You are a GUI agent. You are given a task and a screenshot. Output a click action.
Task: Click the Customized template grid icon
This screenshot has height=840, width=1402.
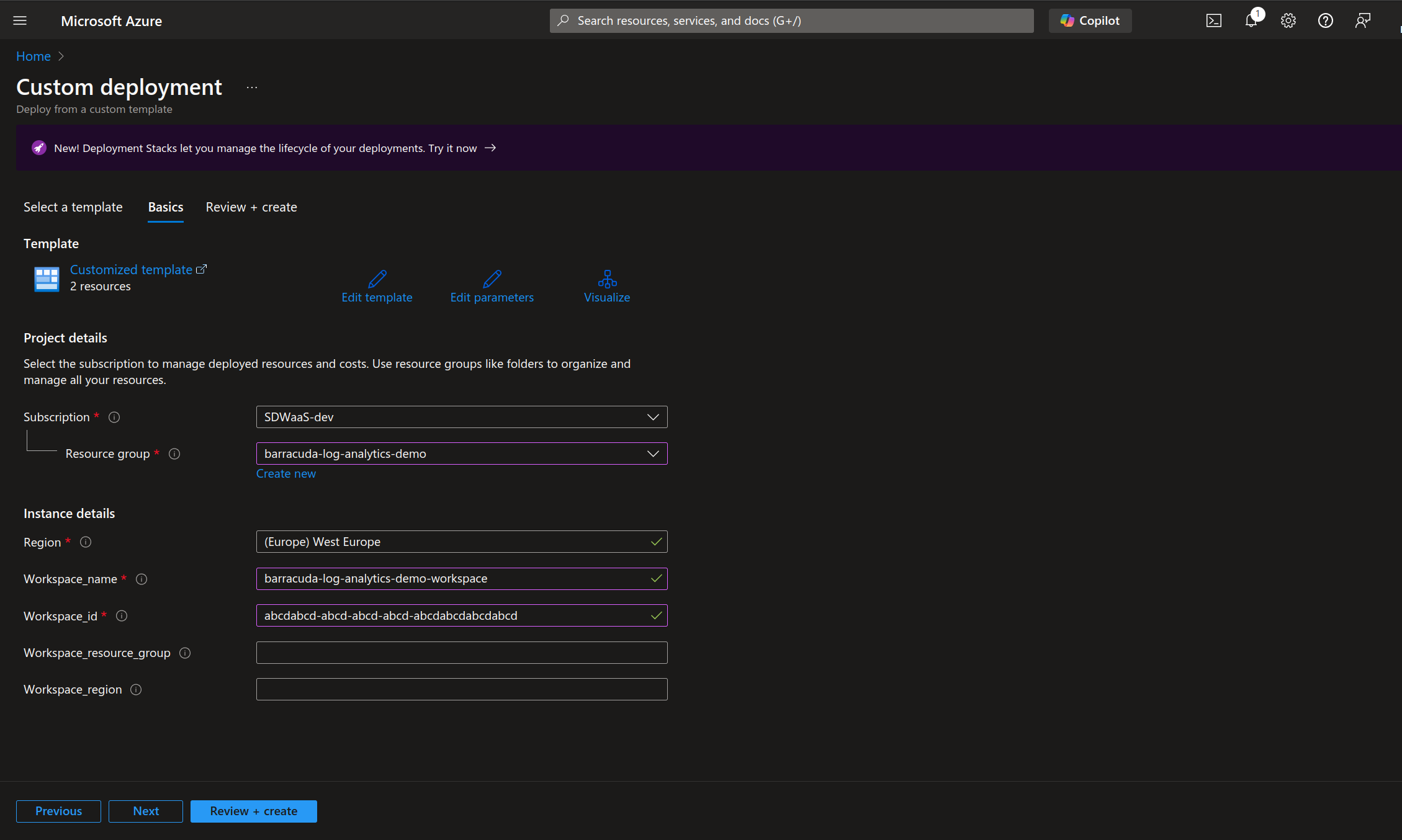tap(47, 279)
